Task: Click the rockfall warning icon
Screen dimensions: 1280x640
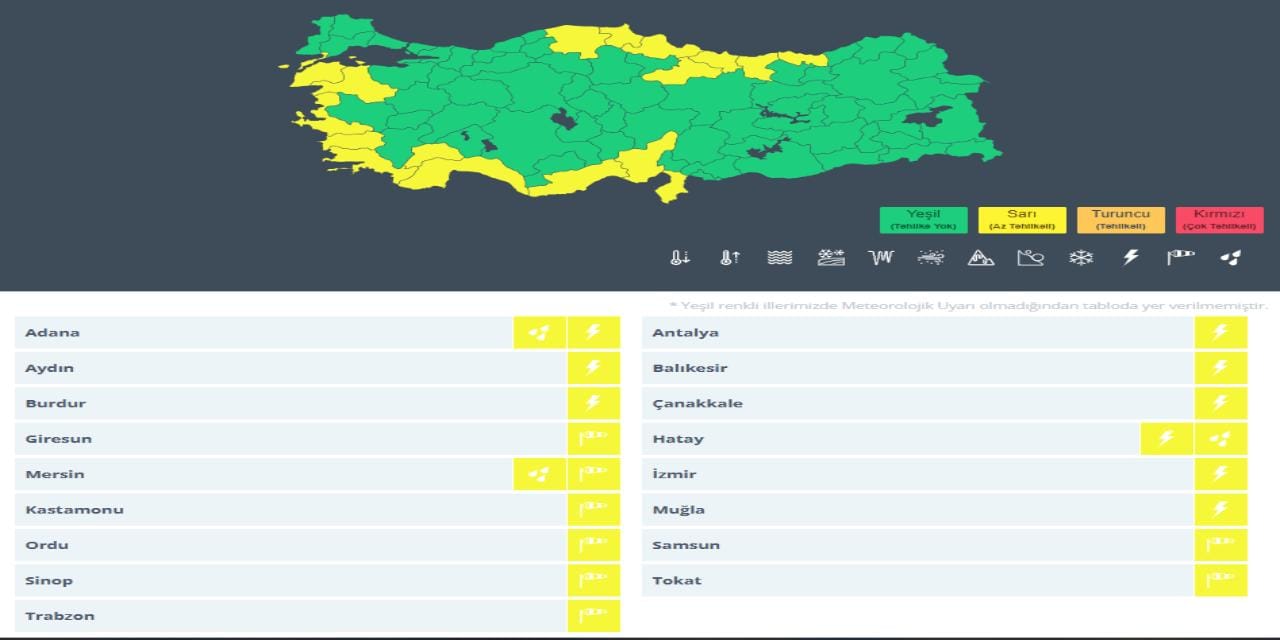Action: [1030, 257]
